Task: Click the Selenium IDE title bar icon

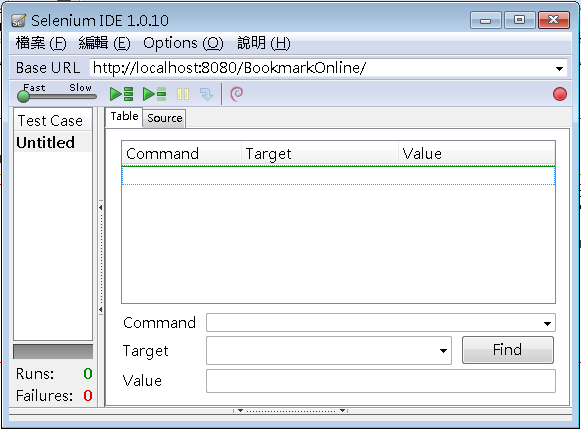Action: pyautogui.click(x=19, y=21)
